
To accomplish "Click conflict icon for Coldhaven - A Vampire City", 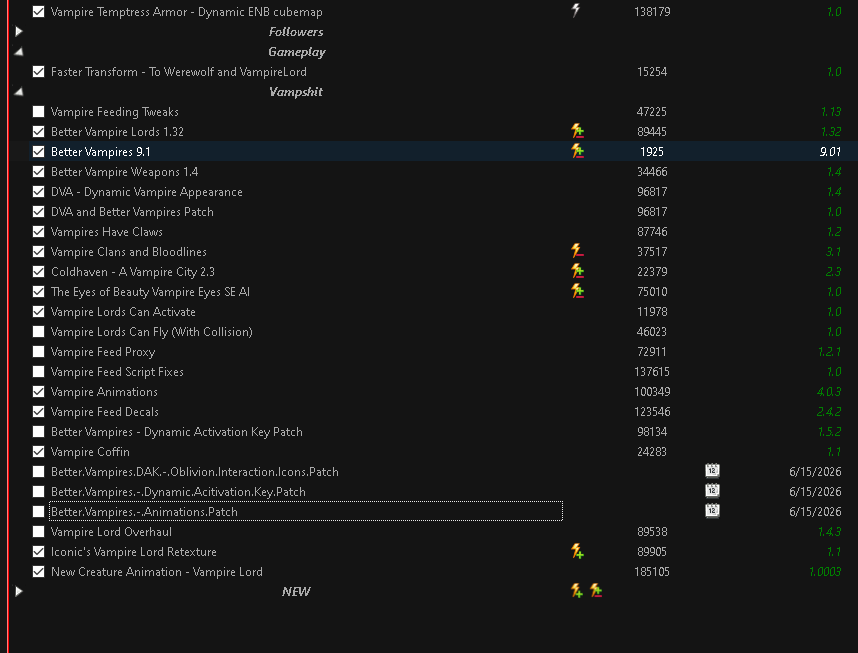I will click(577, 271).
